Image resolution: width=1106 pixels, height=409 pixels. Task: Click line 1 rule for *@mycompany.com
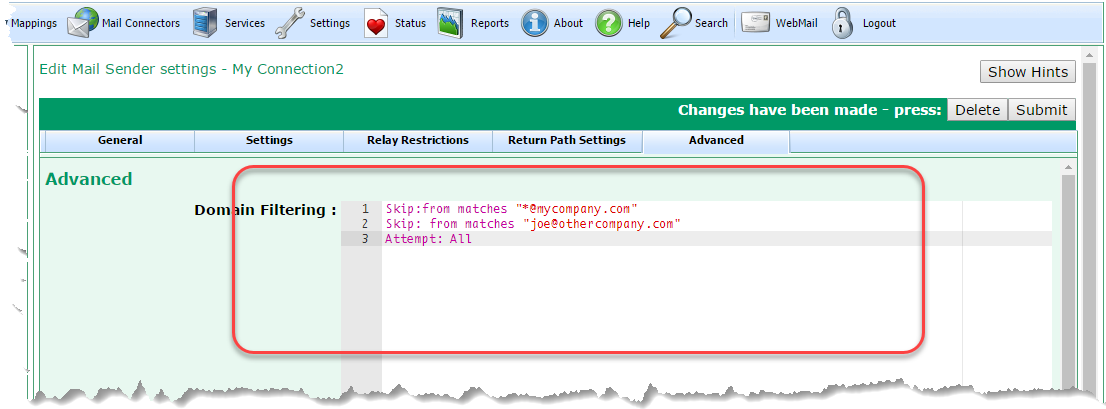[x=511, y=209]
